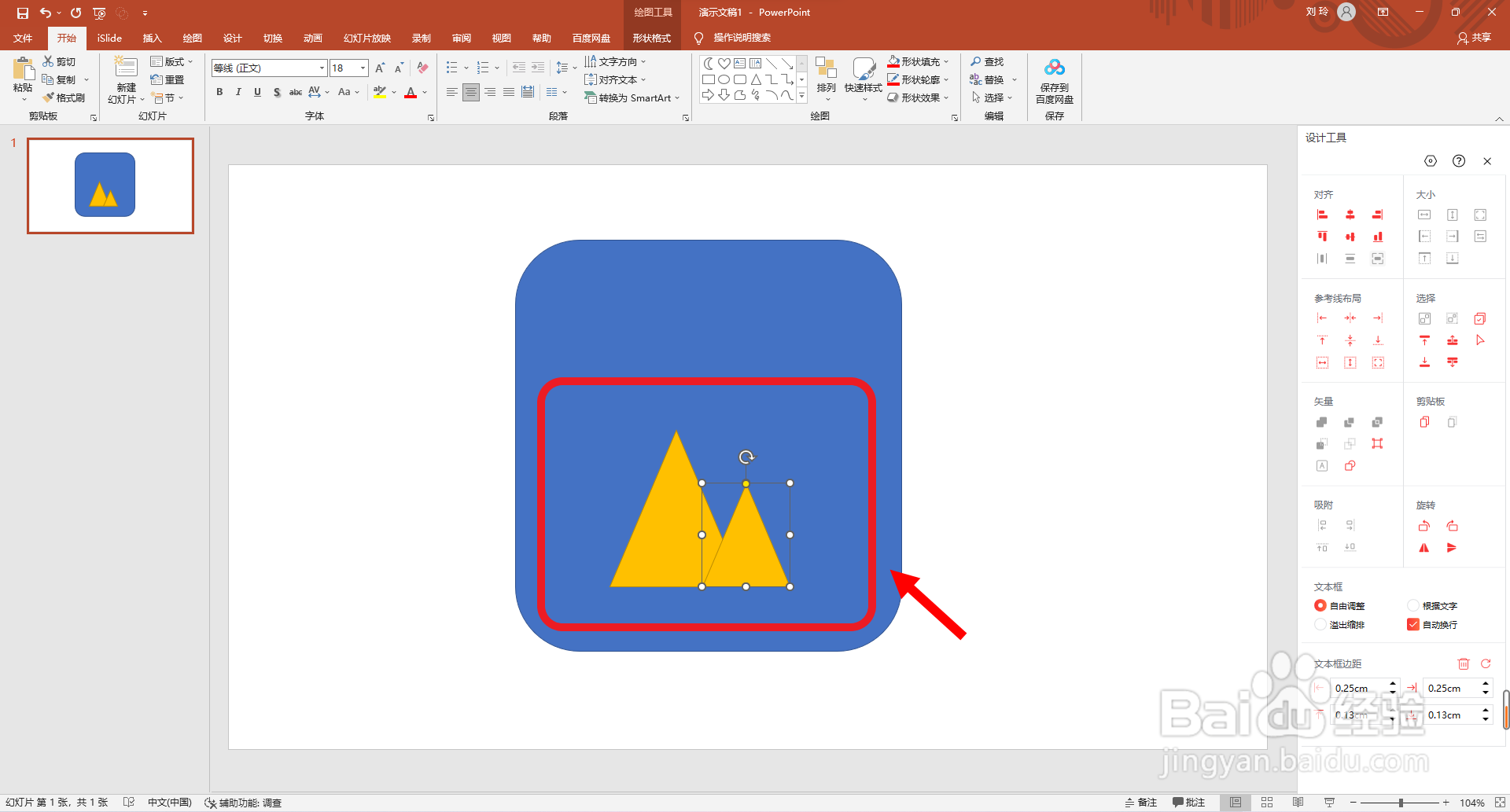Click the 共享 share button
This screenshot has height=812, width=1510.
point(1475,38)
